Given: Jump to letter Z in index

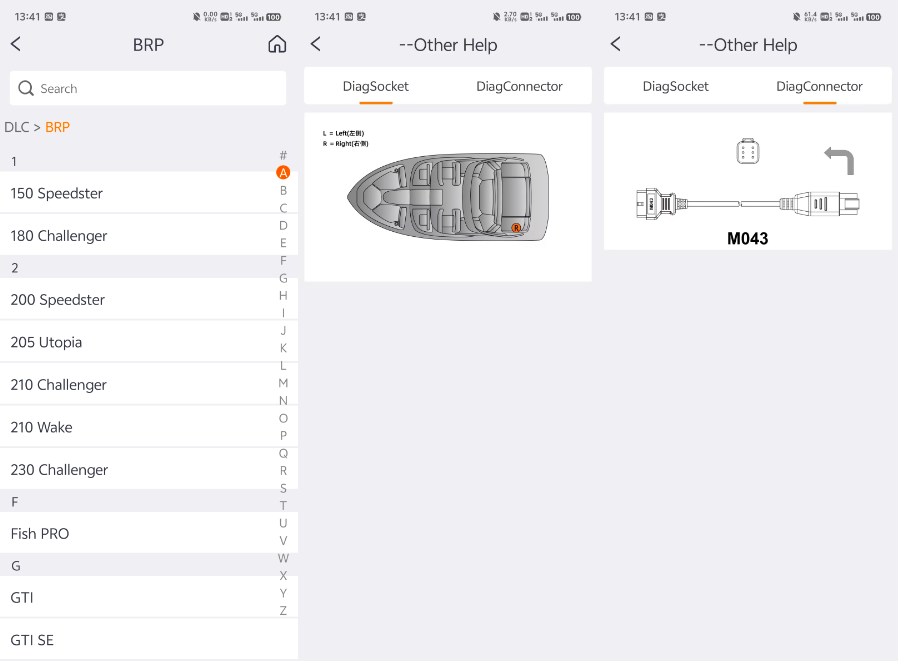Looking at the screenshot, I should click(x=283, y=611).
